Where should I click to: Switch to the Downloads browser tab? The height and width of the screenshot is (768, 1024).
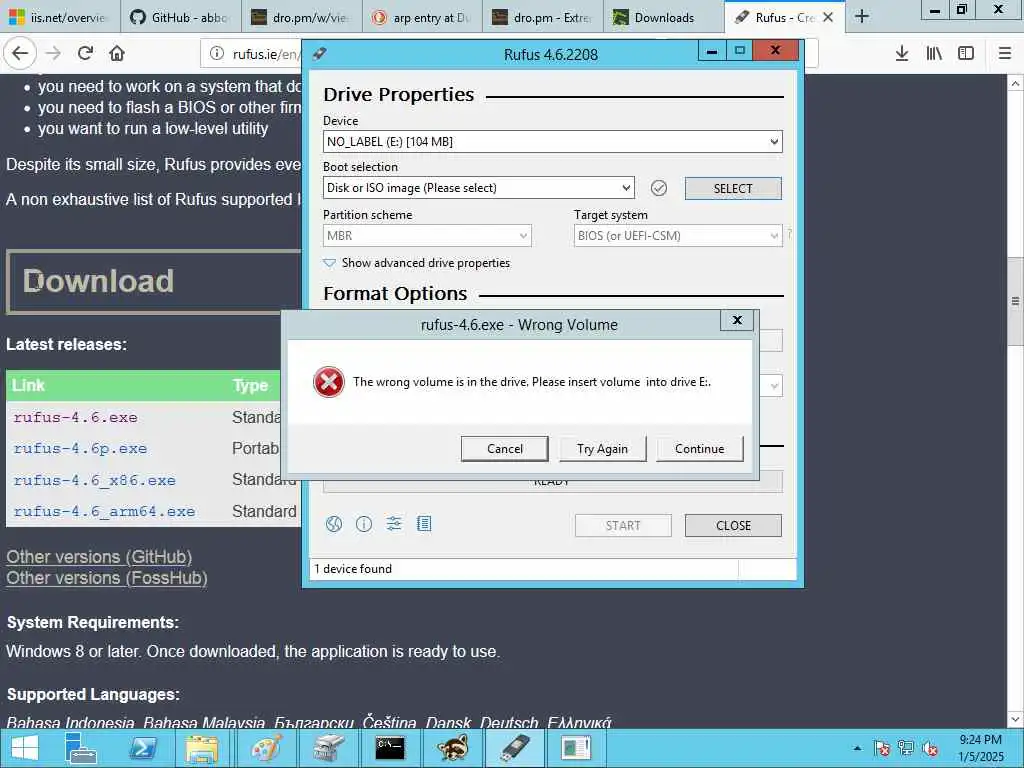tap(664, 18)
